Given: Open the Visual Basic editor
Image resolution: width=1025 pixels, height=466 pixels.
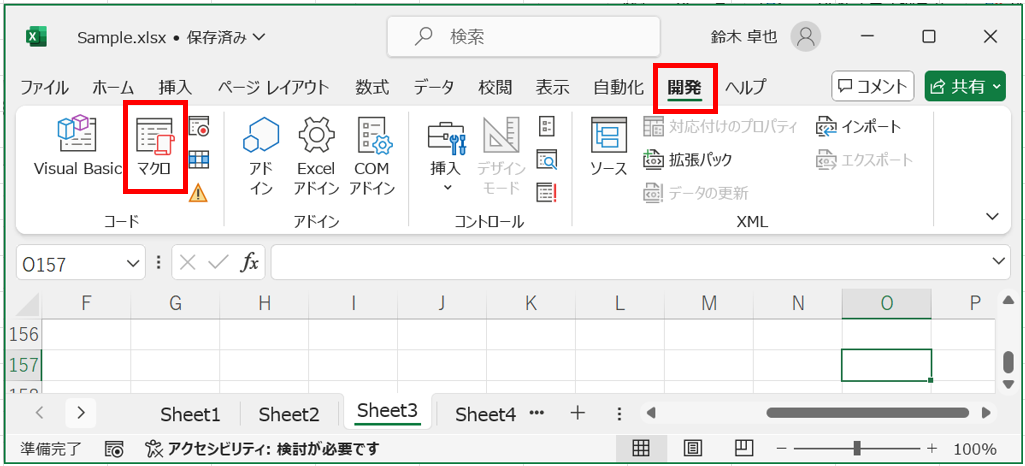Looking at the screenshot, I should (x=78, y=146).
